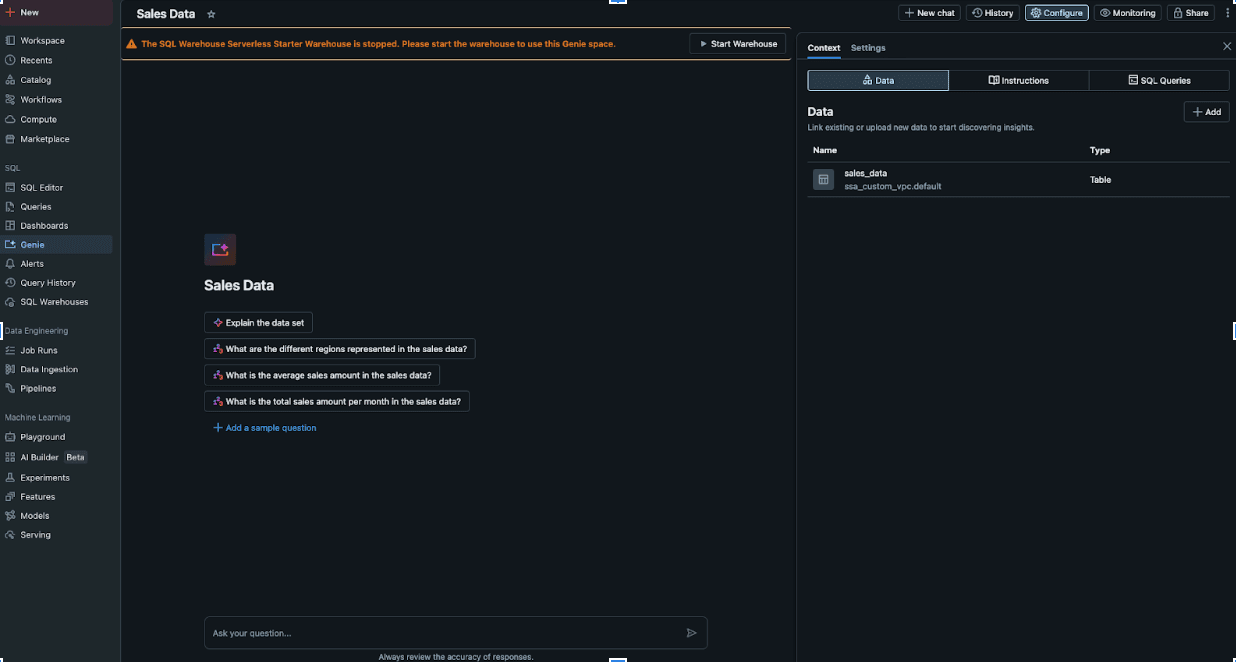Open Job Runs icon
This screenshot has height=662, width=1236.
coord(10,351)
